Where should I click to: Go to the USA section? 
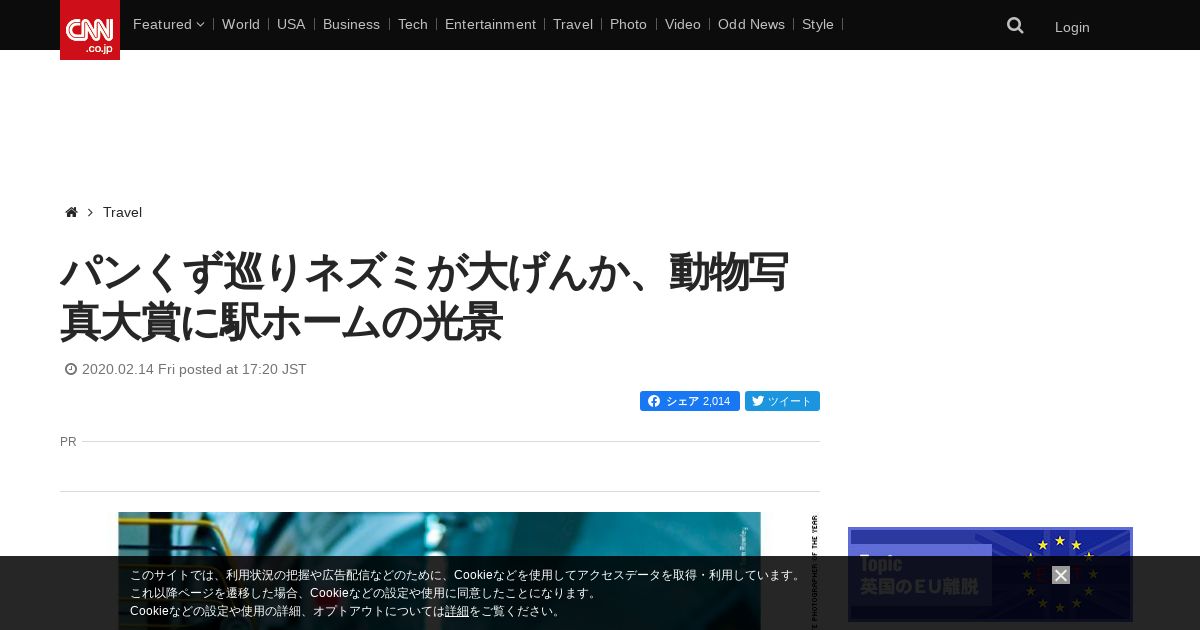291,24
